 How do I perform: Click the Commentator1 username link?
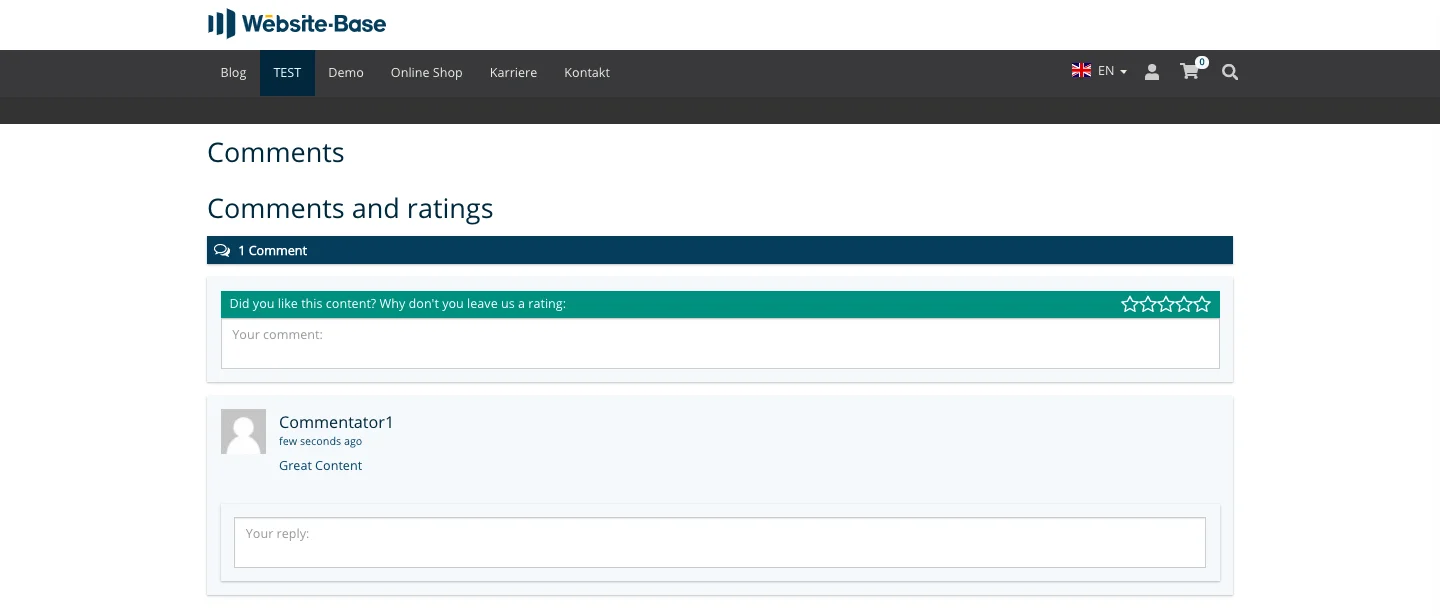[336, 422]
